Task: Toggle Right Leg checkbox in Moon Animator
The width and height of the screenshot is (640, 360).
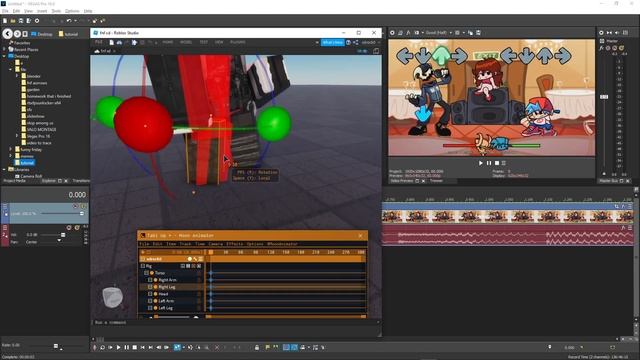Action: click(150, 287)
